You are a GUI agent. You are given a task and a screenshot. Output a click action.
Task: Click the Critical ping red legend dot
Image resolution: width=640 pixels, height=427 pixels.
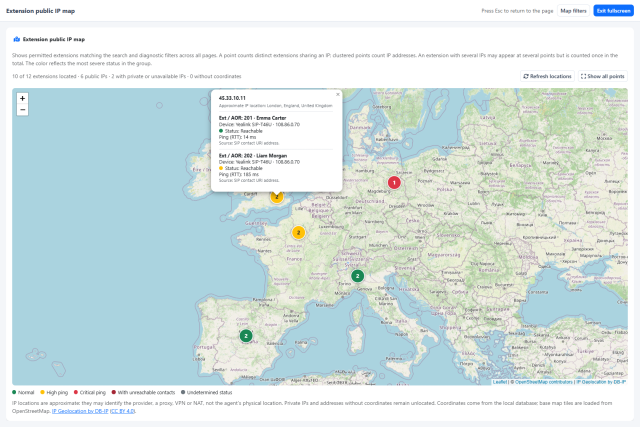pos(76,392)
